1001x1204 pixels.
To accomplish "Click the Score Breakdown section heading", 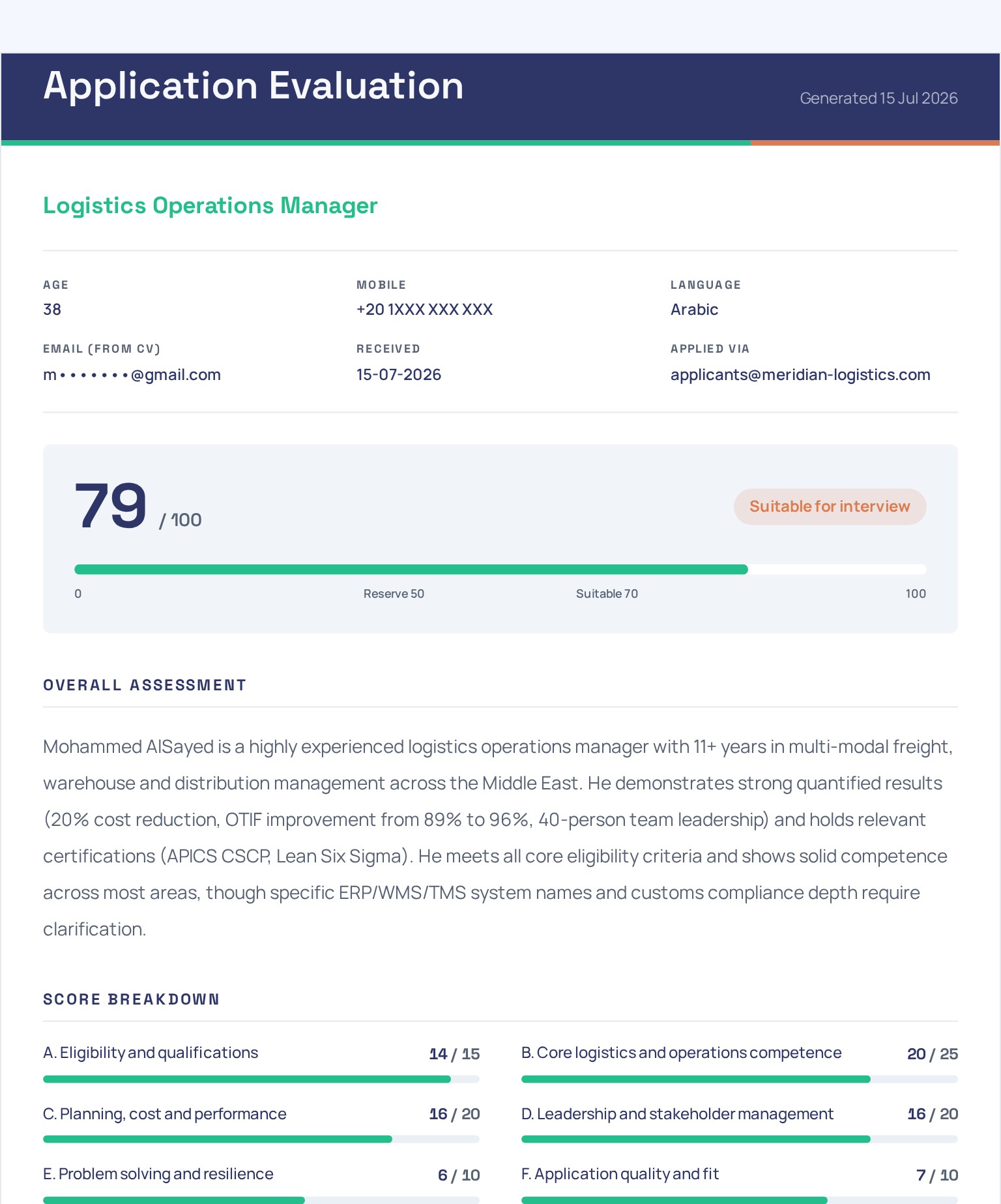I will [x=131, y=999].
